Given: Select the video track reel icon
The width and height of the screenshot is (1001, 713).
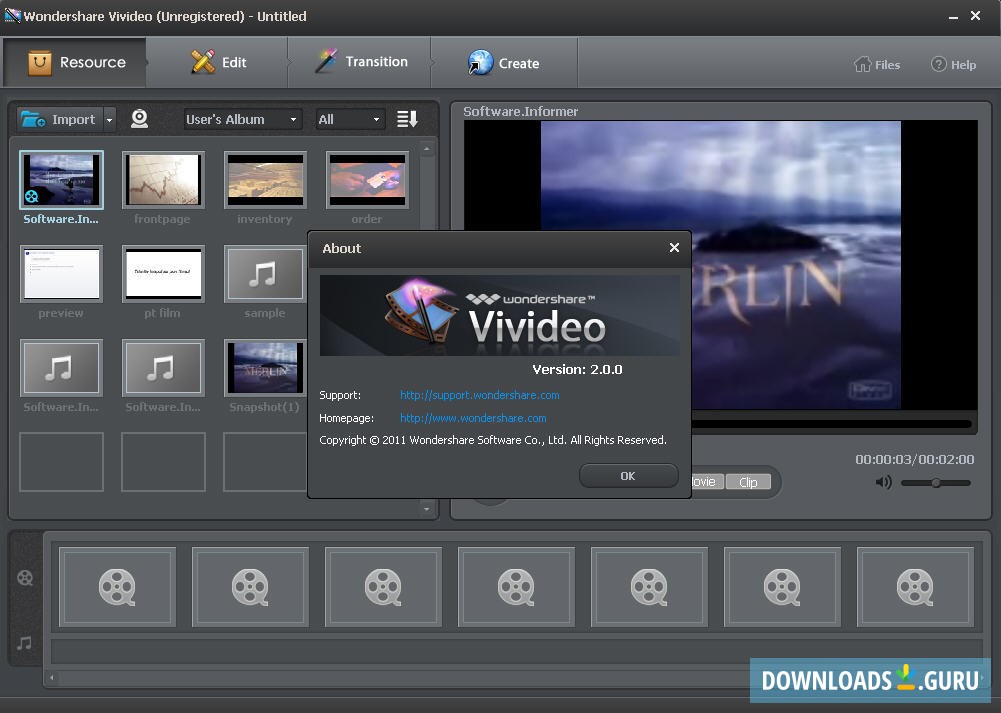Looking at the screenshot, I should (x=25, y=578).
